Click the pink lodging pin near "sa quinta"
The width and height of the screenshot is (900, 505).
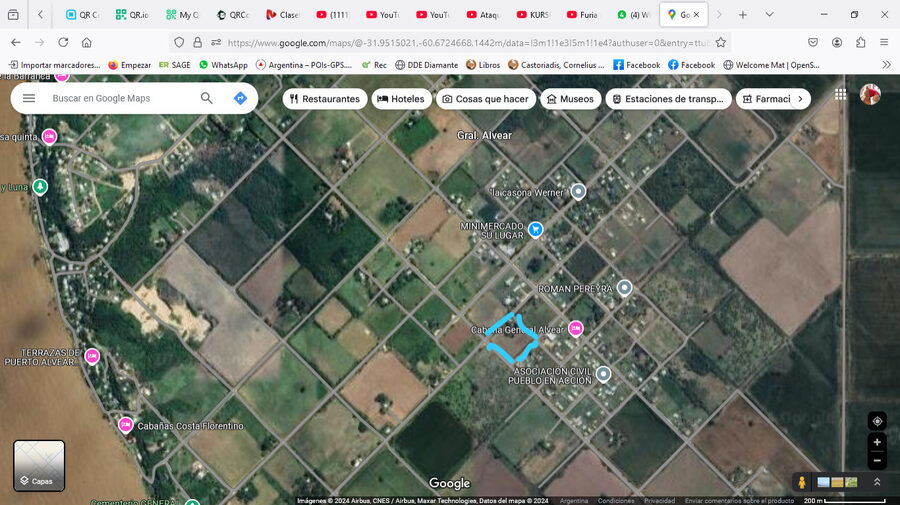[x=49, y=137]
